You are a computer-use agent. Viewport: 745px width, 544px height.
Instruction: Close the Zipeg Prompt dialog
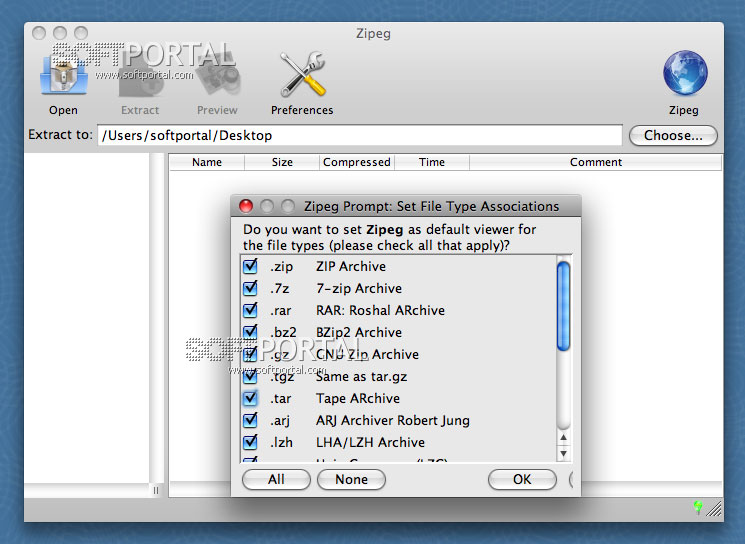(246, 206)
